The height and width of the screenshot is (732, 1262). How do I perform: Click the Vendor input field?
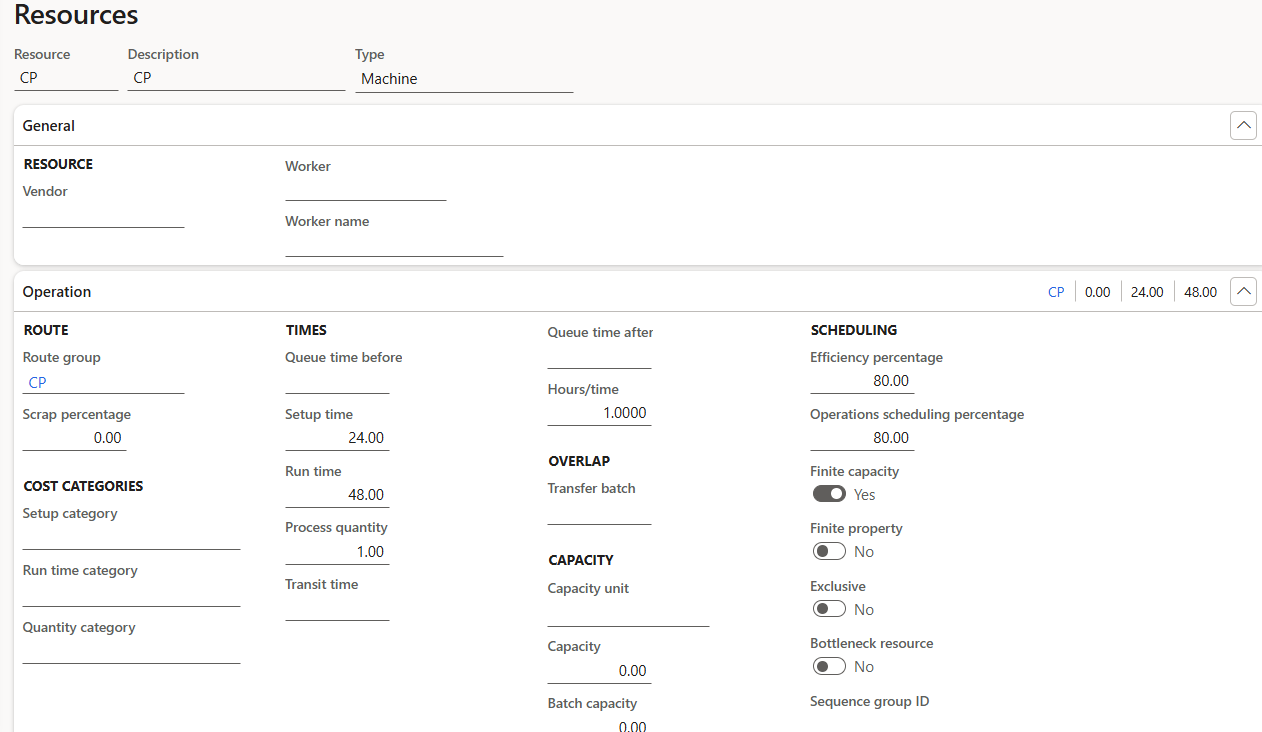tap(103, 215)
